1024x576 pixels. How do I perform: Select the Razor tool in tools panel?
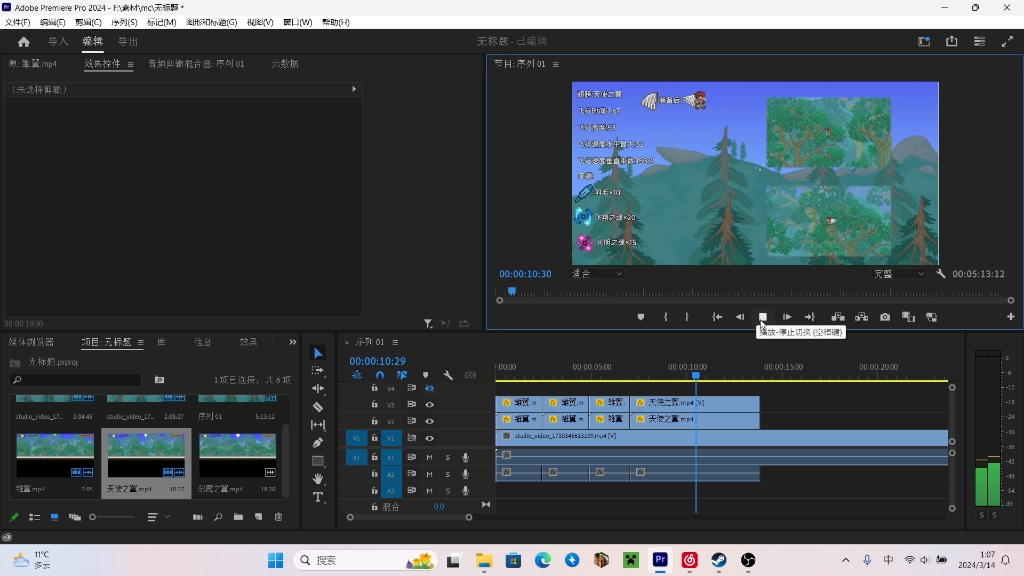point(318,407)
